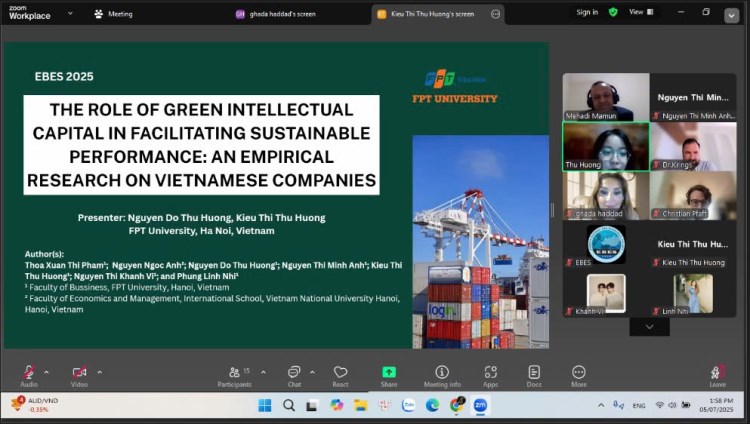Screen dimensions: 750x424
Task: Click Leave meeting button
Action: click(x=717, y=376)
